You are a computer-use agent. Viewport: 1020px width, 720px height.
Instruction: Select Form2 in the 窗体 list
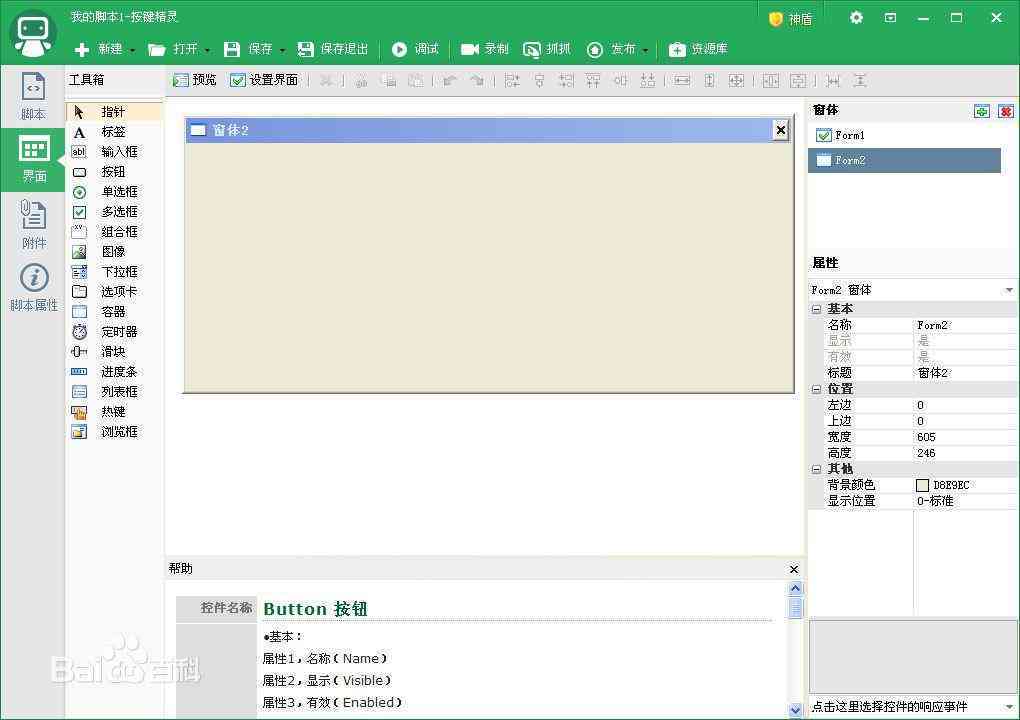pyautogui.click(x=904, y=160)
